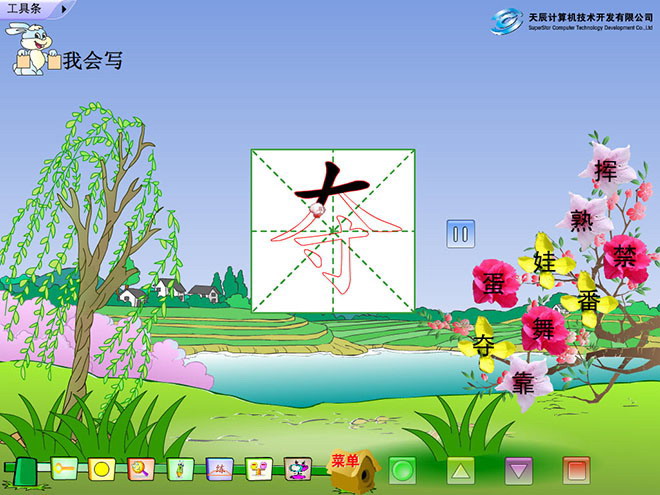Choose the 蛋 character on red flower

click(x=495, y=283)
